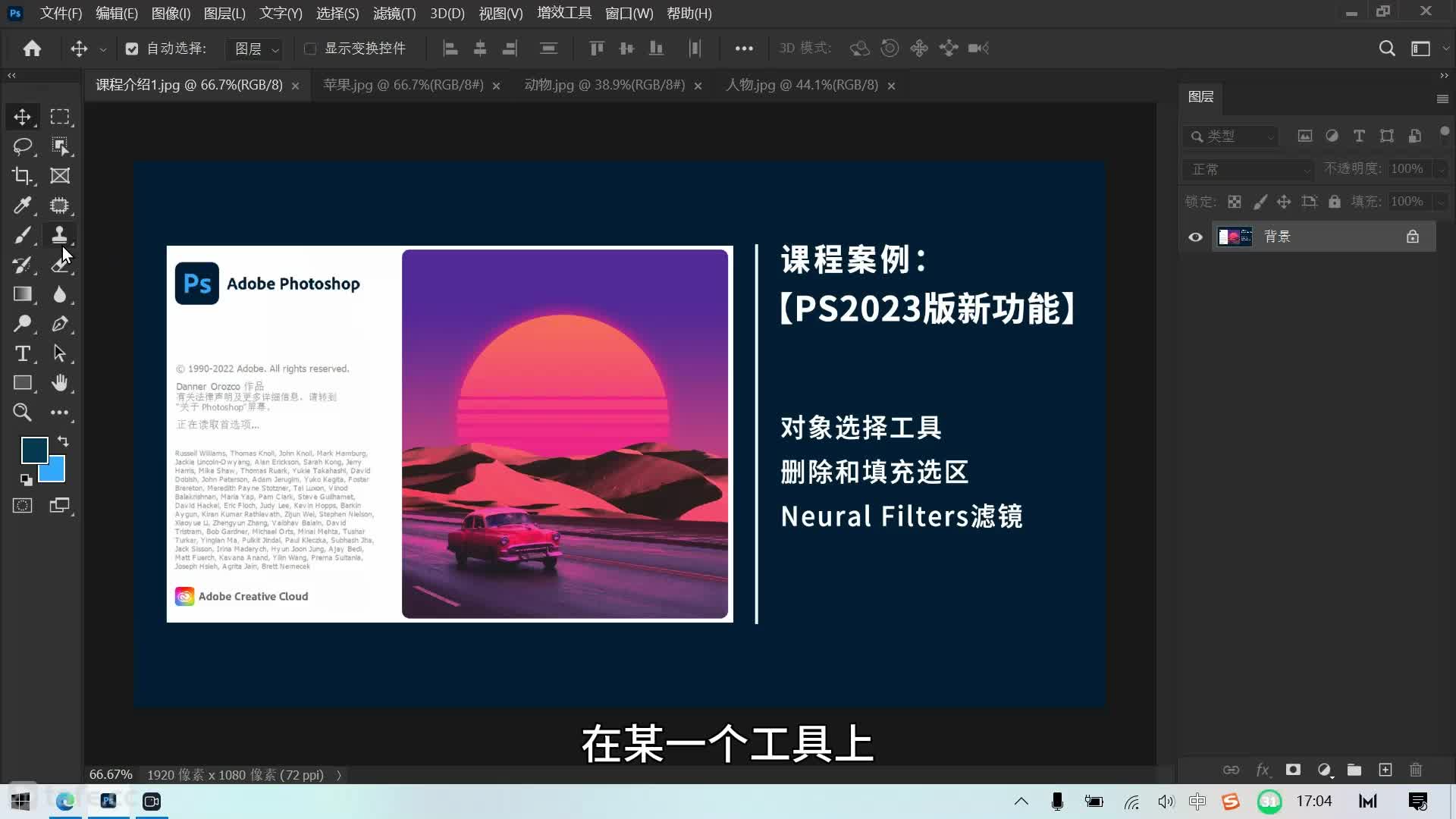The height and width of the screenshot is (819, 1456).
Task: Toggle type layer filter
Action: click(x=1359, y=136)
